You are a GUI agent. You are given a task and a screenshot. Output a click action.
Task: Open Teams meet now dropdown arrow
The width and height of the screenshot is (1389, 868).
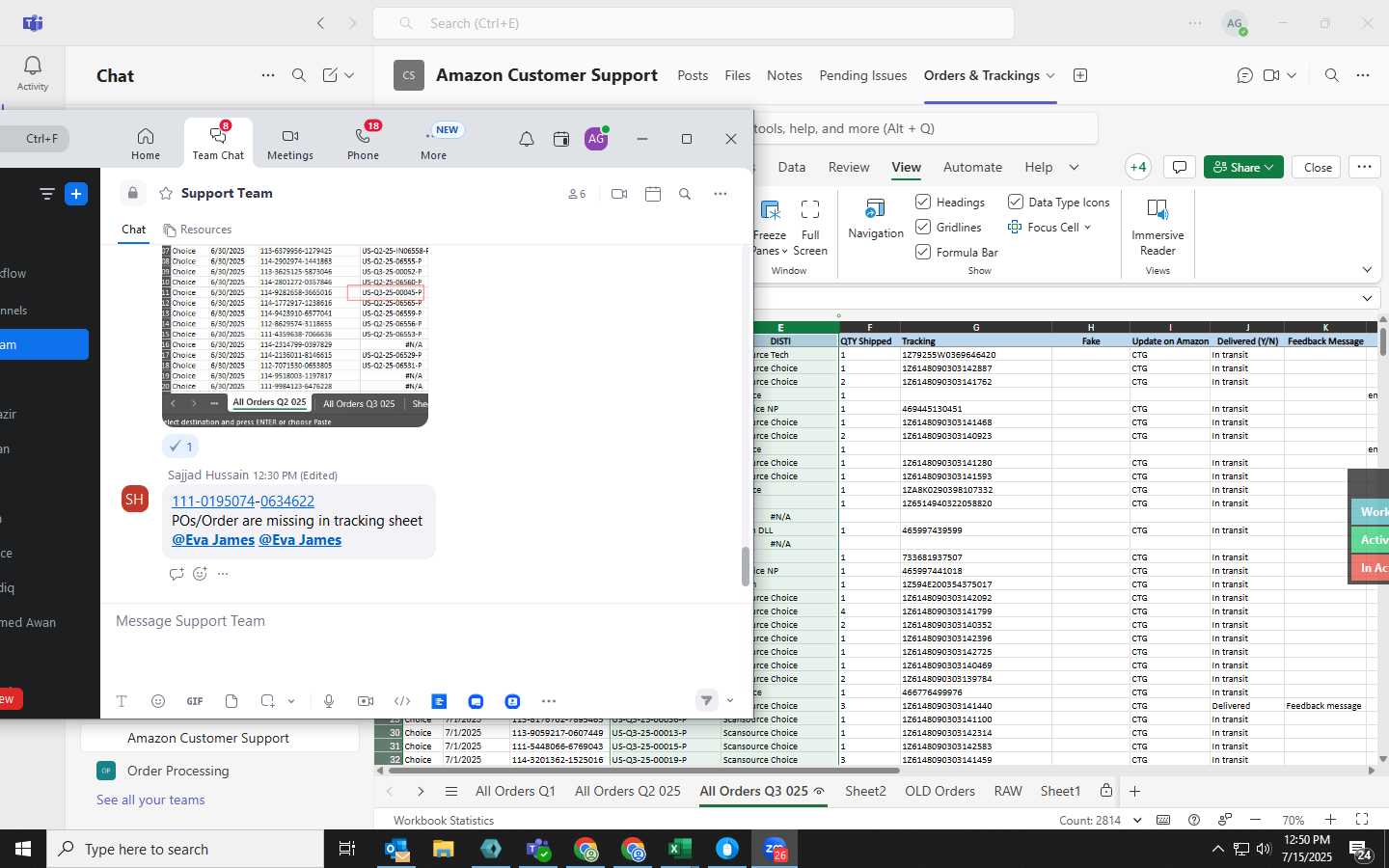pyautogui.click(x=1292, y=75)
